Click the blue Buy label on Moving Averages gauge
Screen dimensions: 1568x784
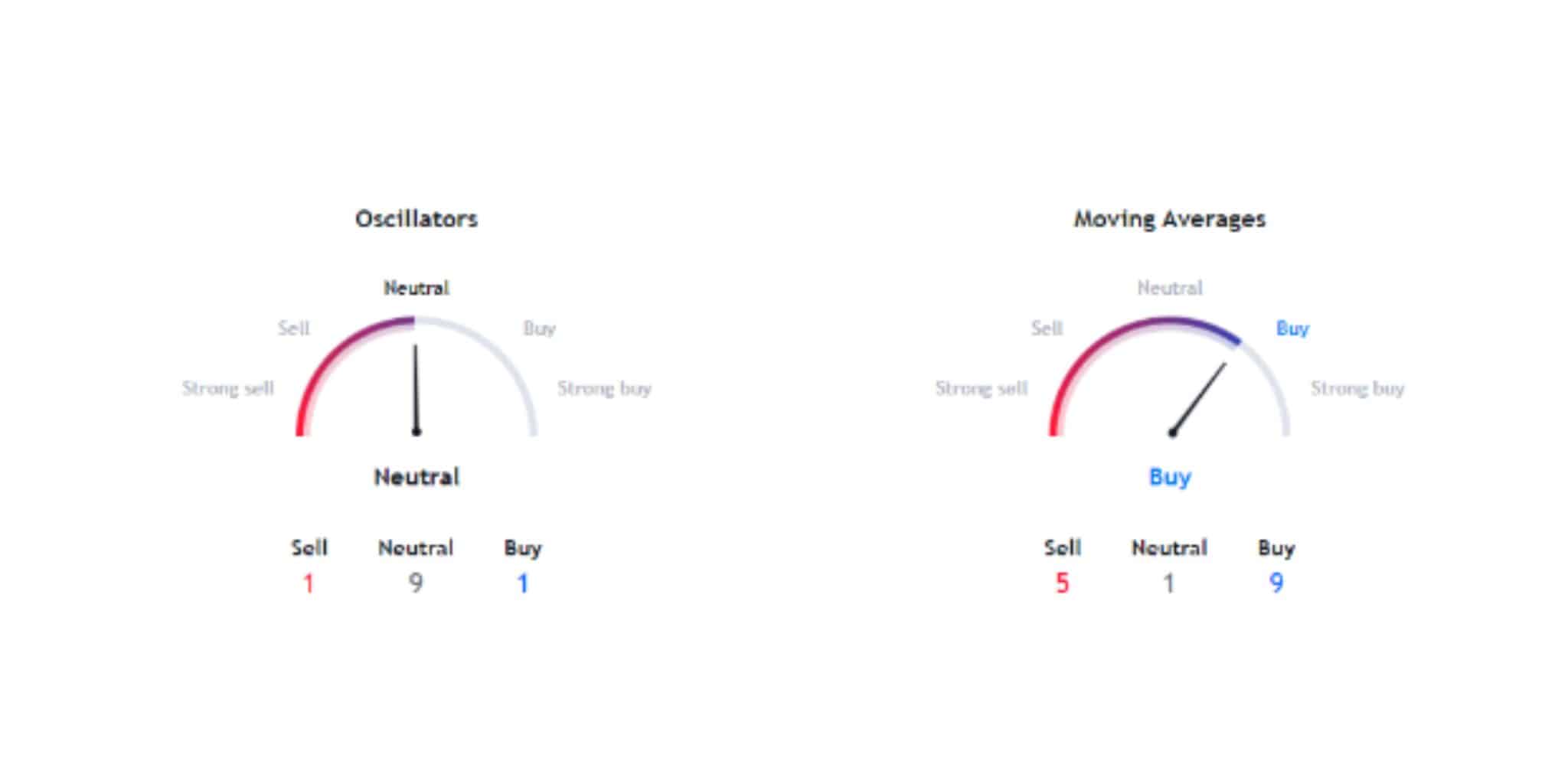(1292, 328)
